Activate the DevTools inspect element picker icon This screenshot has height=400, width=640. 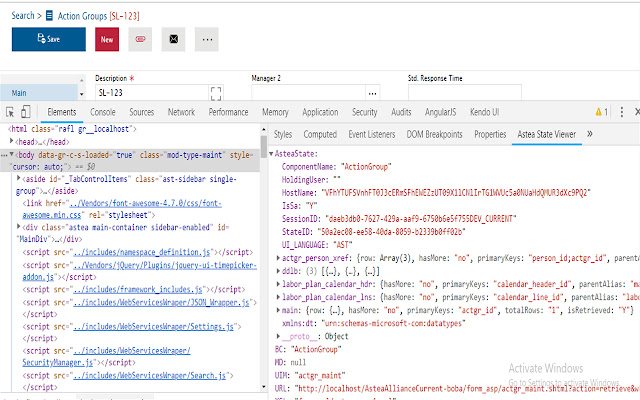click(x=10, y=112)
